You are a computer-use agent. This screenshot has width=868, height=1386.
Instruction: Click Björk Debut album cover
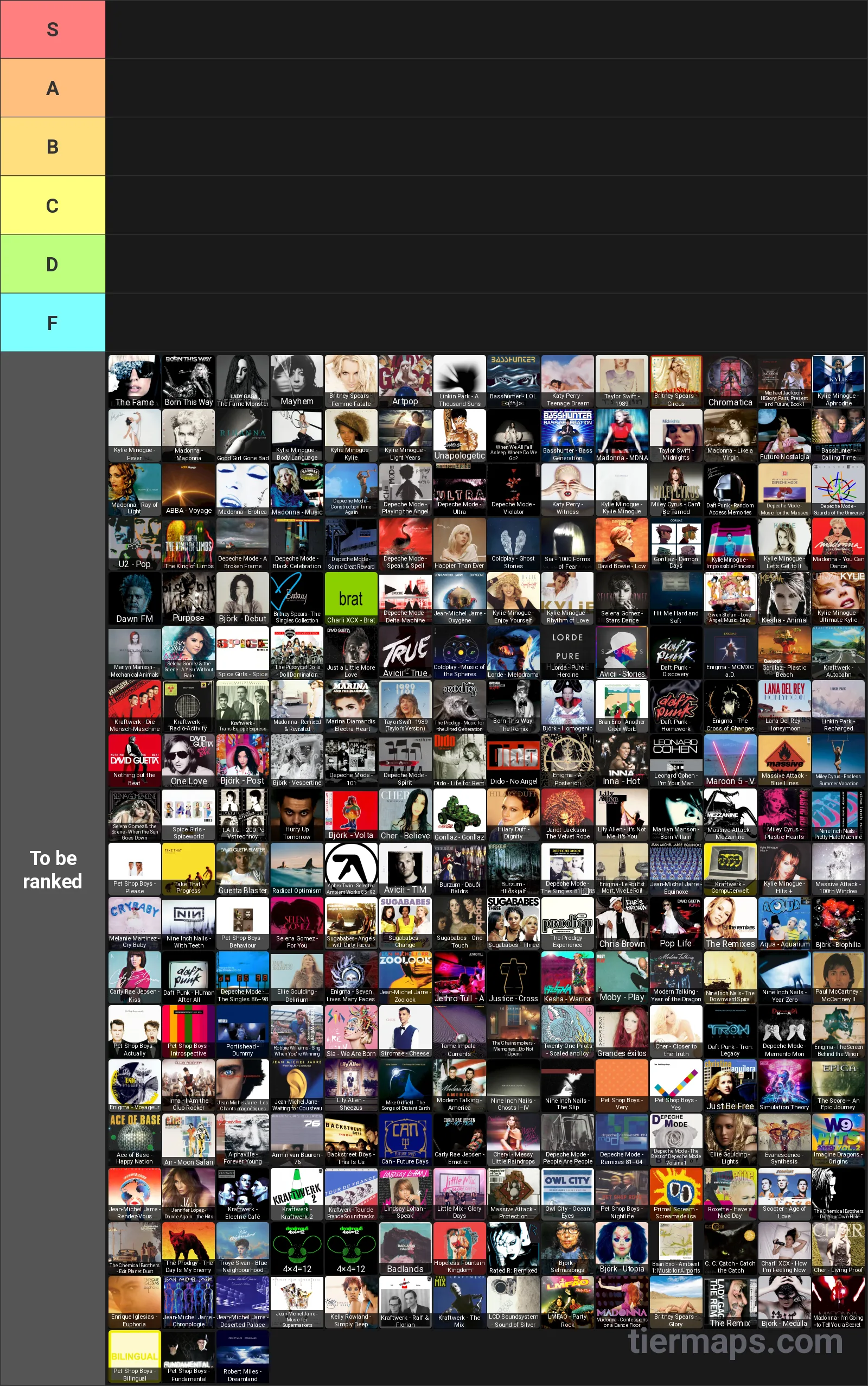click(243, 598)
